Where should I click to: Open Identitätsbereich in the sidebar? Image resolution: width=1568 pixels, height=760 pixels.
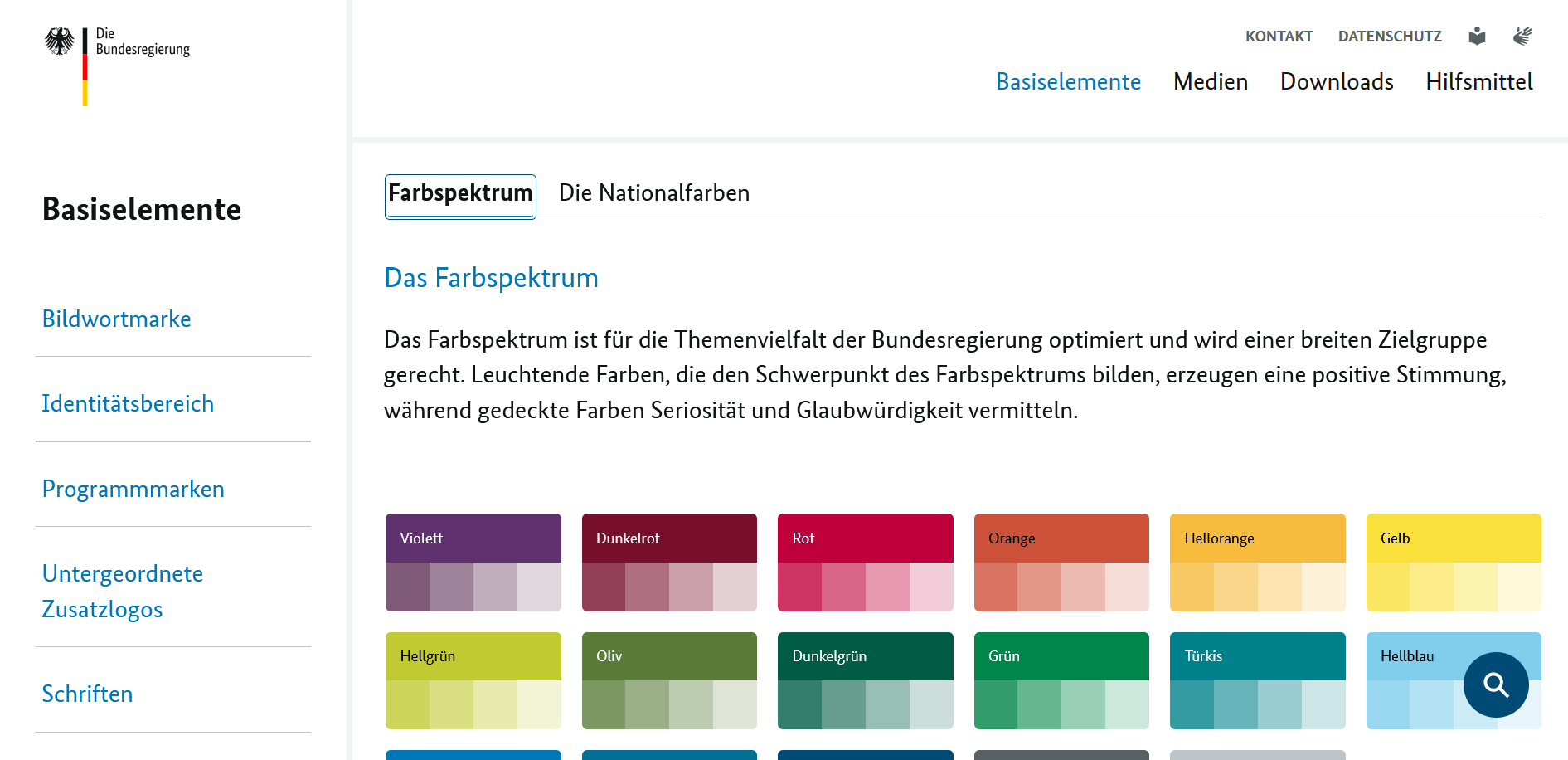128,403
